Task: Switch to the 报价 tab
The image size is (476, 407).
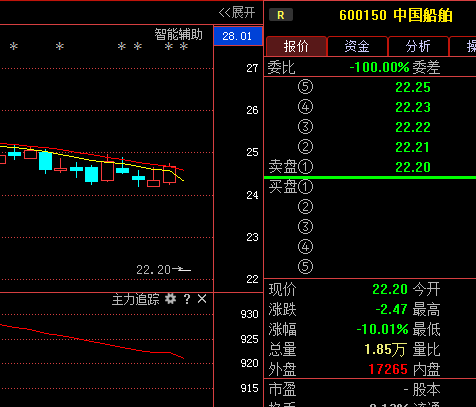Action: [x=296, y=46]
